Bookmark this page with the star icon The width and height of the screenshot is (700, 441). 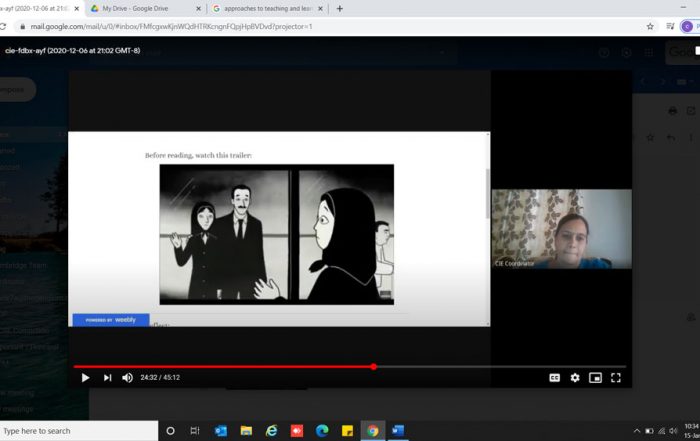click(x=650, y=26)
